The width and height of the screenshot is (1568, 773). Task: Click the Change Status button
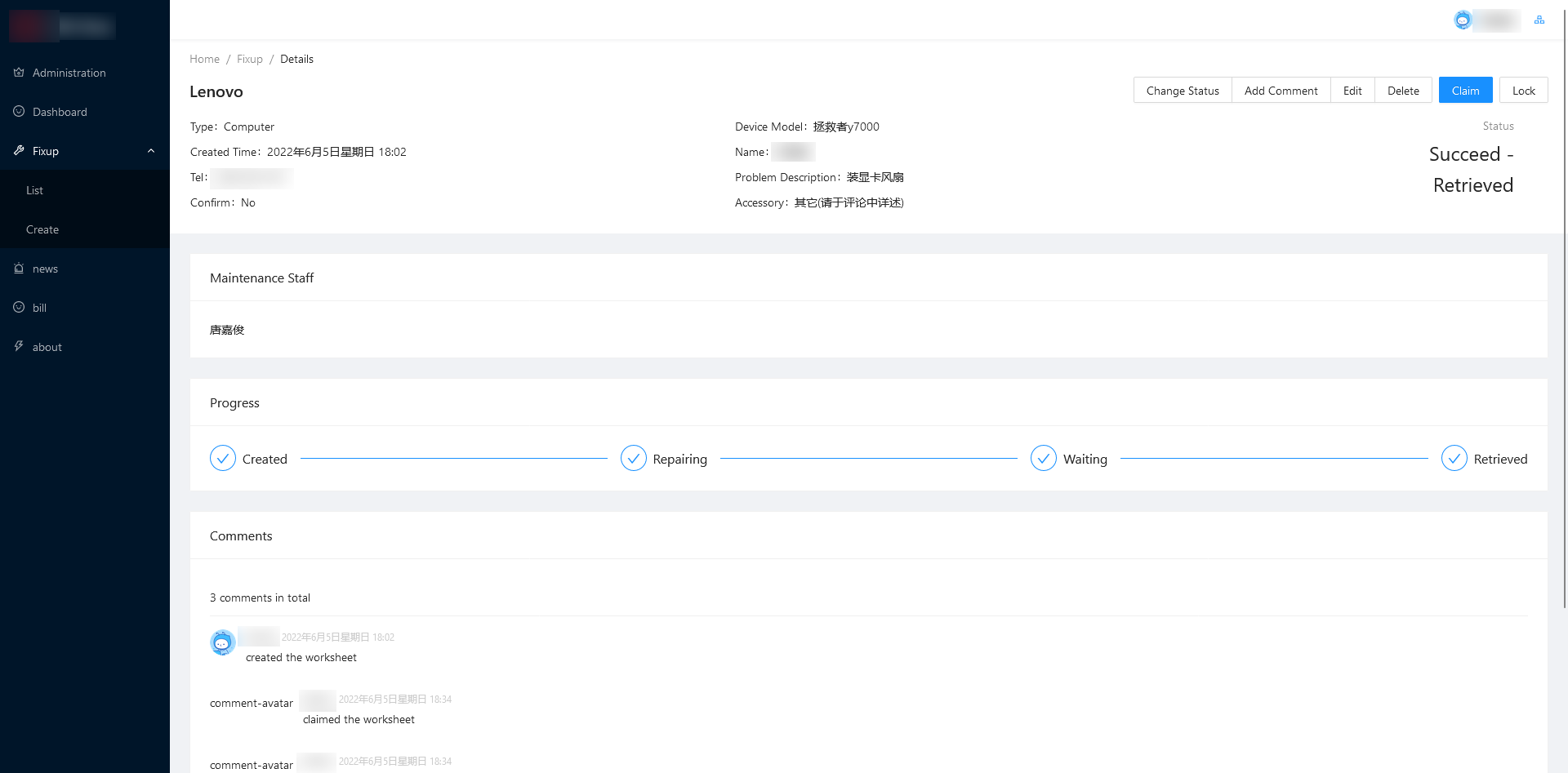click(x=1183, y=91)
